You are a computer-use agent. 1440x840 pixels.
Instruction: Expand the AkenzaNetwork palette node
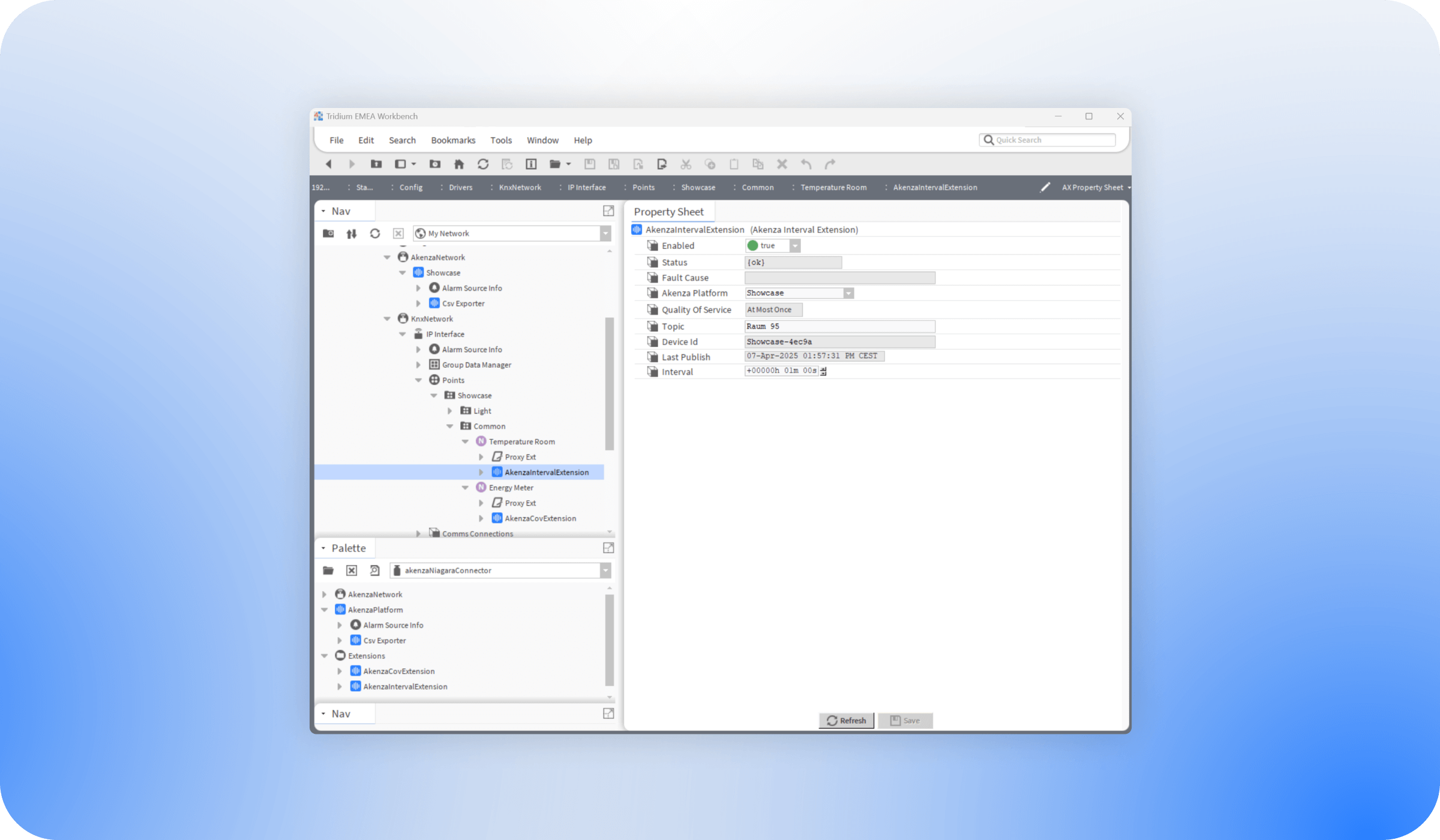click(x=325, y=595)
